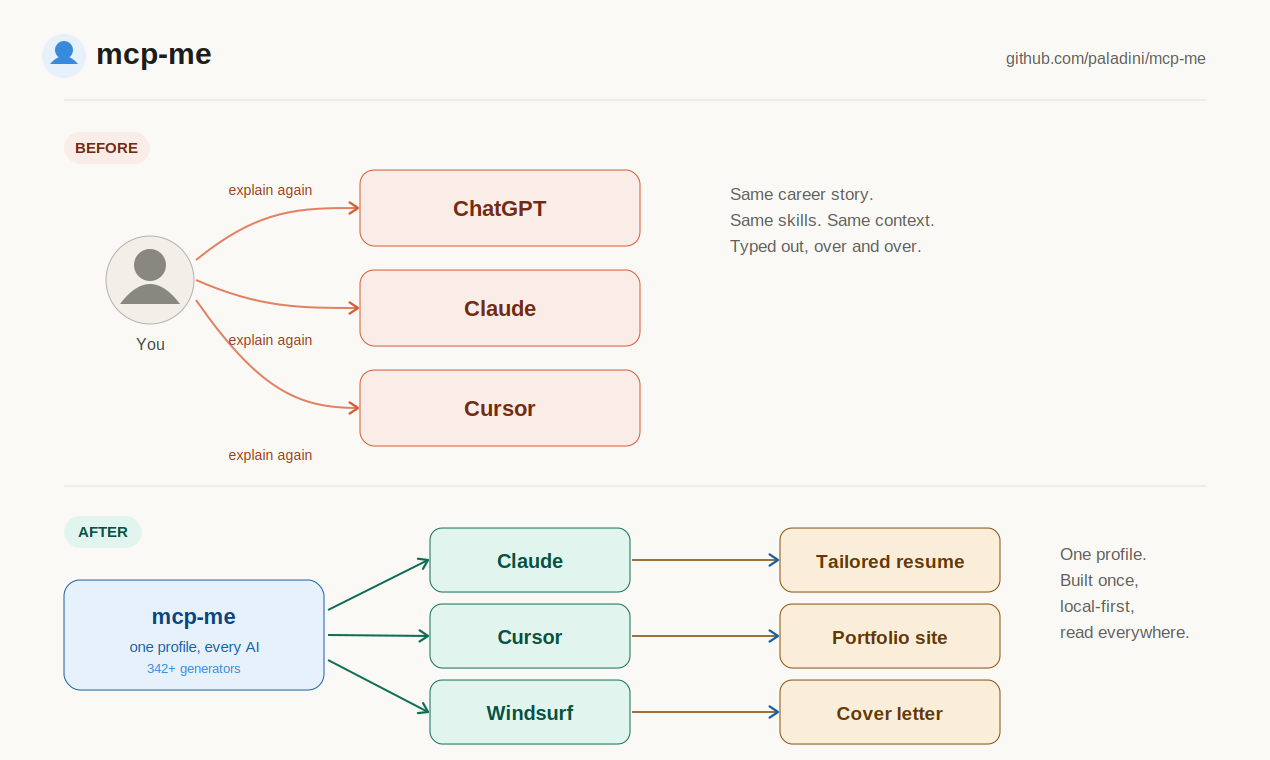The height and width of the screenshot is (760, 1270).
Task: Click the bold mcp-me title inside blue box
Action: click(194, 616)
